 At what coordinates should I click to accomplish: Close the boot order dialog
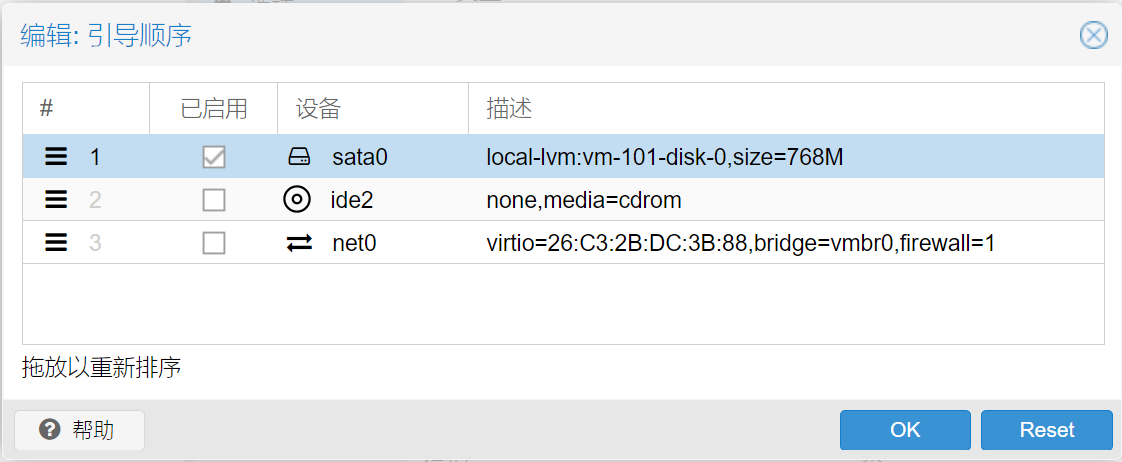(x=1093, y=35)
